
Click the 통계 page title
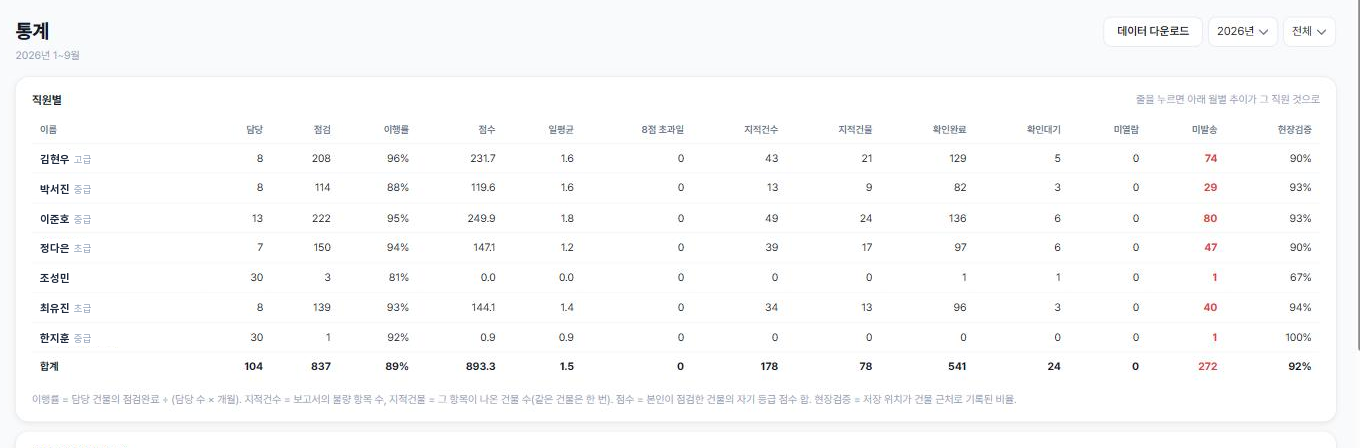[33, 30]
